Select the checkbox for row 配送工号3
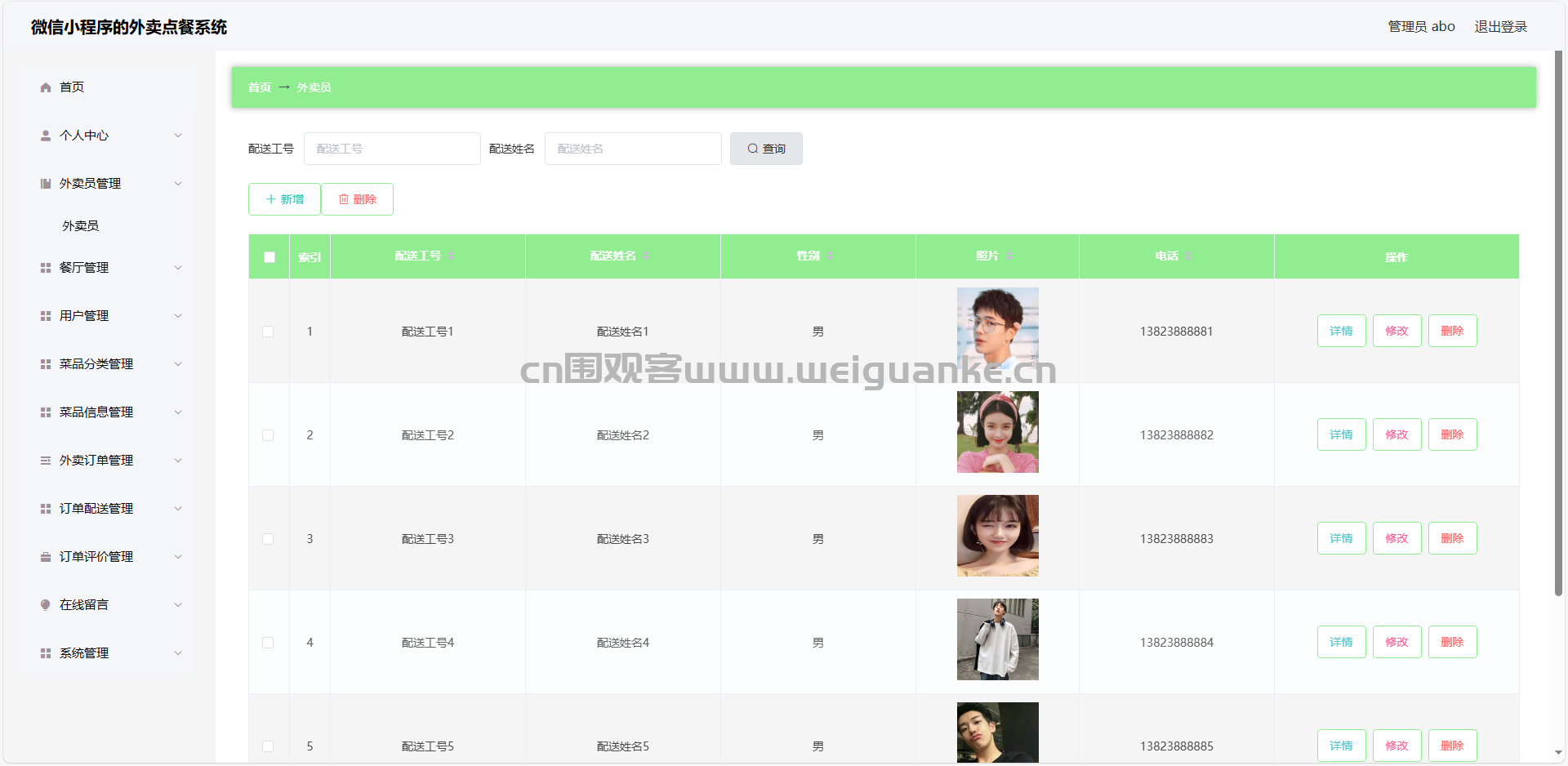Screen dimensions: 1568x766 (x=268, y=539)
